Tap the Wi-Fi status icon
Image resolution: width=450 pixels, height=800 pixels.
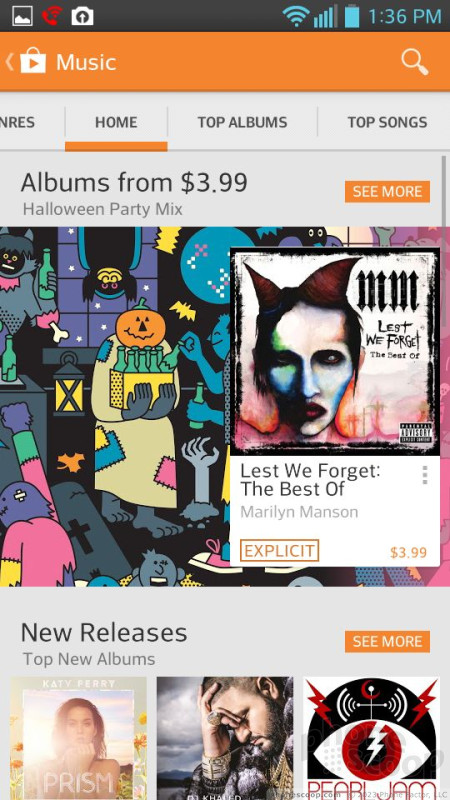(296, 16)
